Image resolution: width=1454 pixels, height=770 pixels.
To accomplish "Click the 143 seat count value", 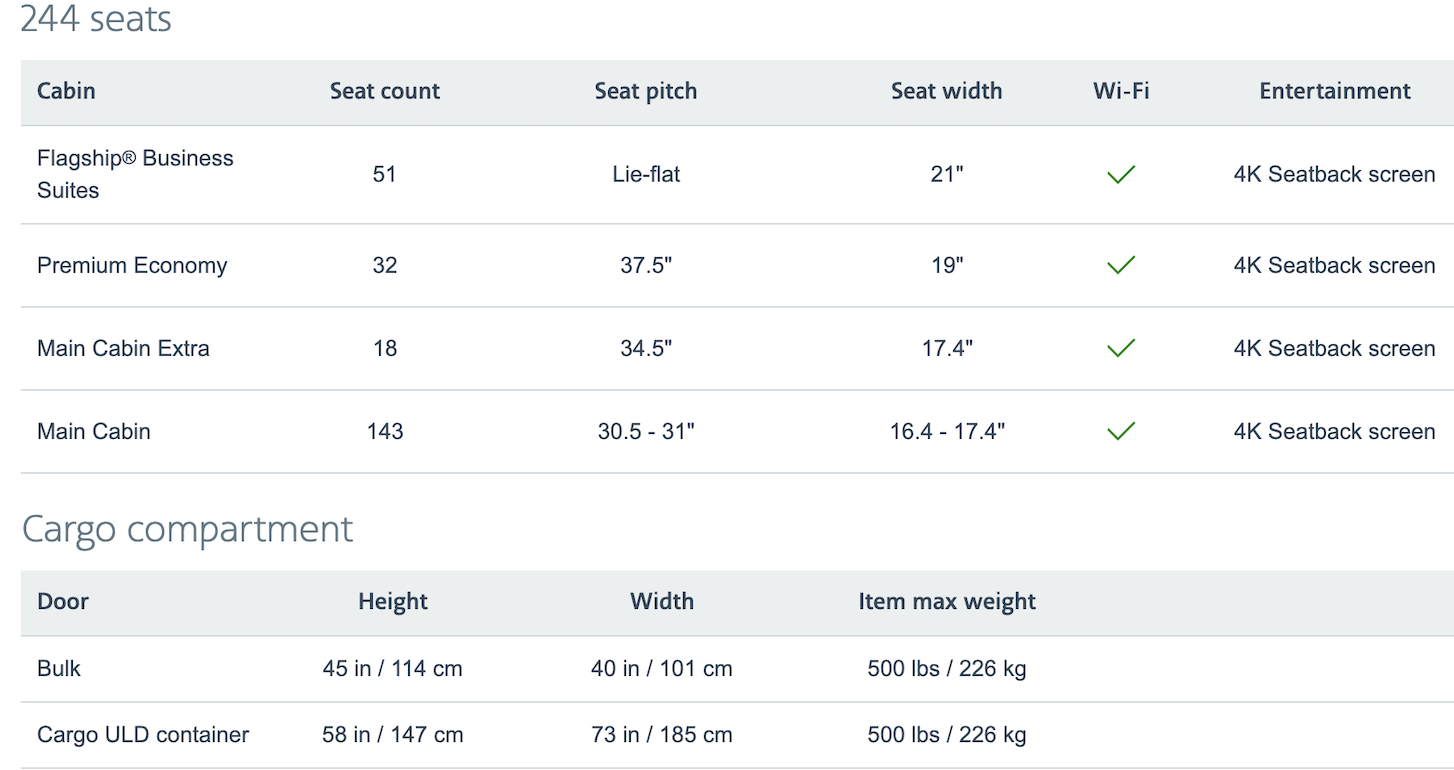I will click(x=385, y=431).
